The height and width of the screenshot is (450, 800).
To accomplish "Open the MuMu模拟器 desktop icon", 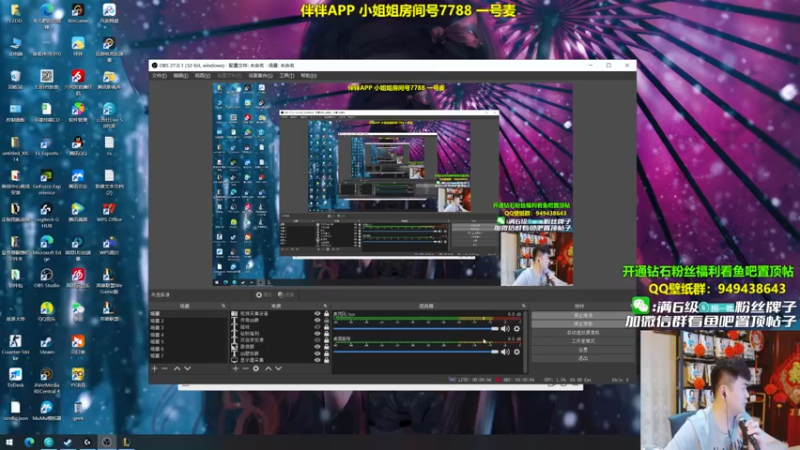I will (x=46, y=411).
